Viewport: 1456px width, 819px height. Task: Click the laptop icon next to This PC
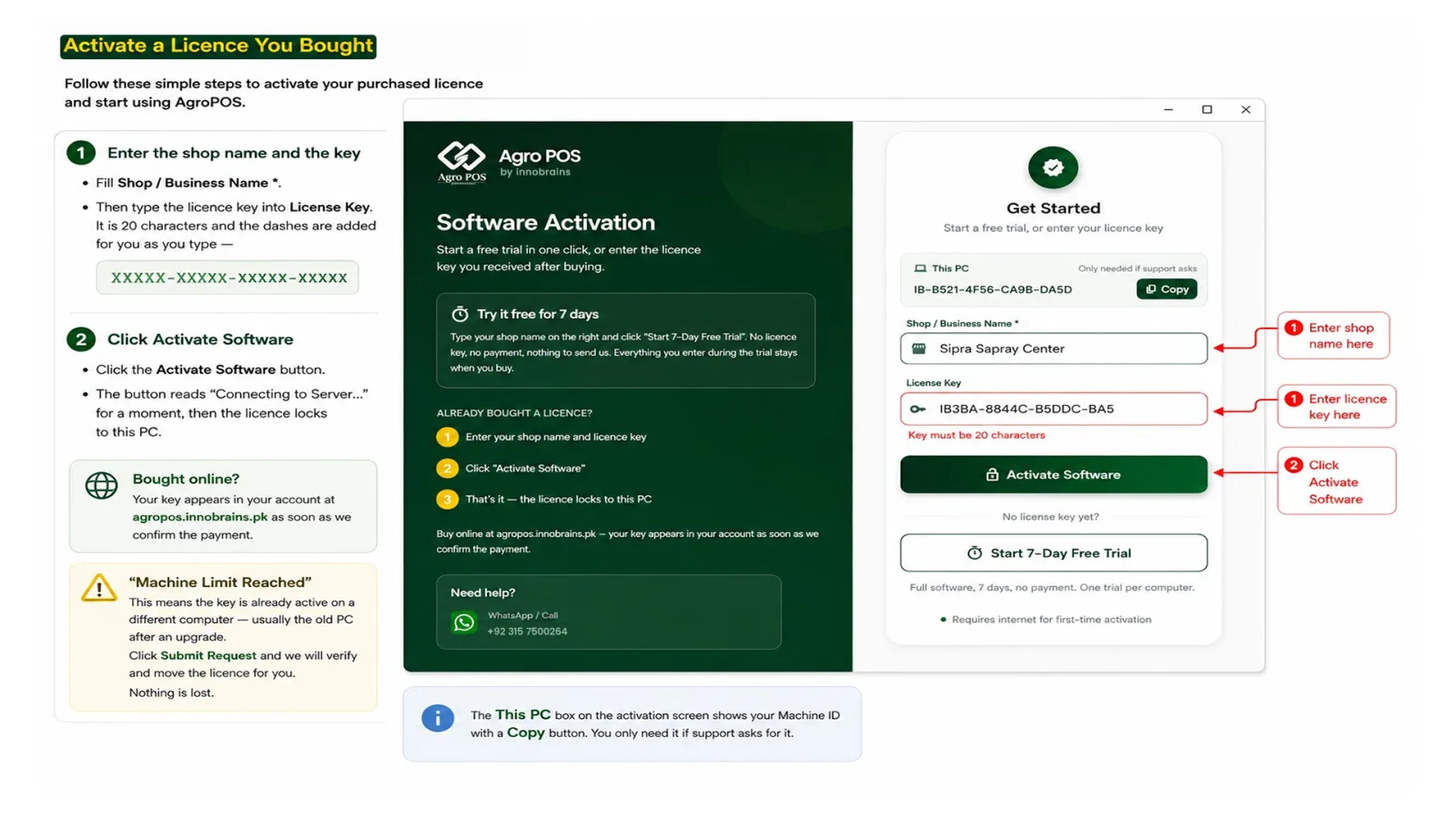click(920, 268)
